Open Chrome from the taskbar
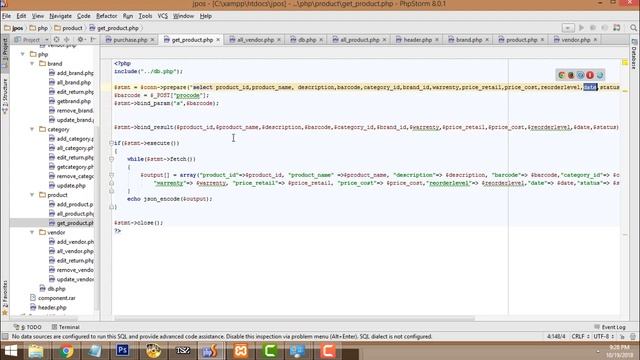This screenshot has width=640, height=360. (x=66, y=351)
